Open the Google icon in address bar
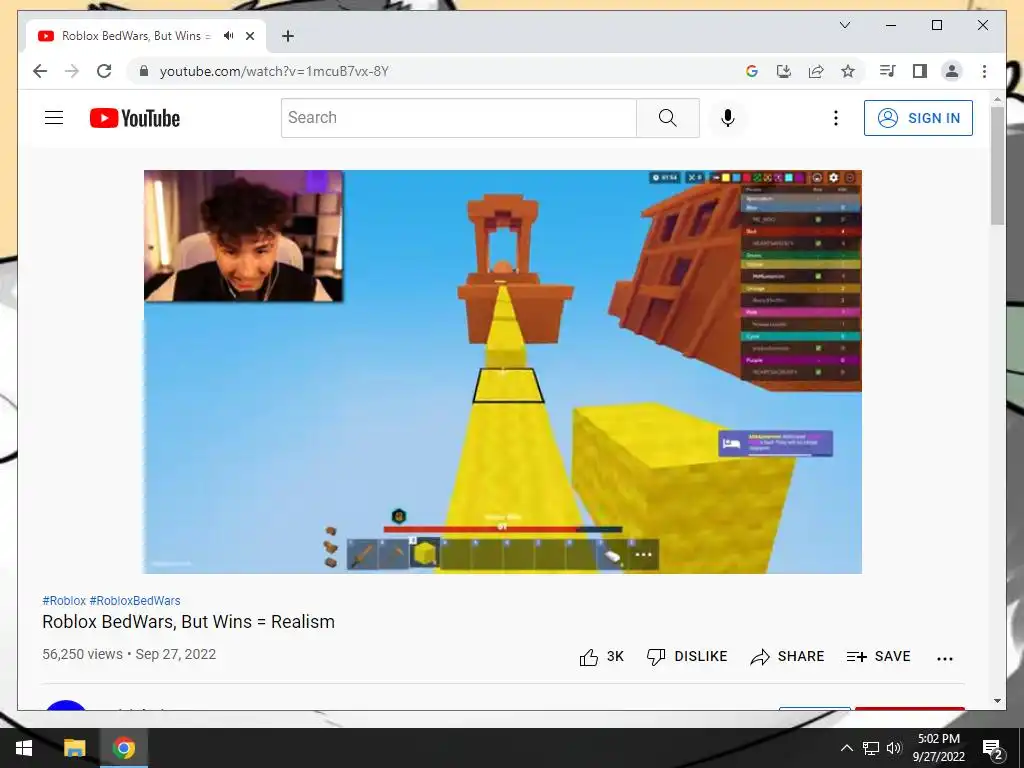The image size is (1024, 768). point(752,71)
